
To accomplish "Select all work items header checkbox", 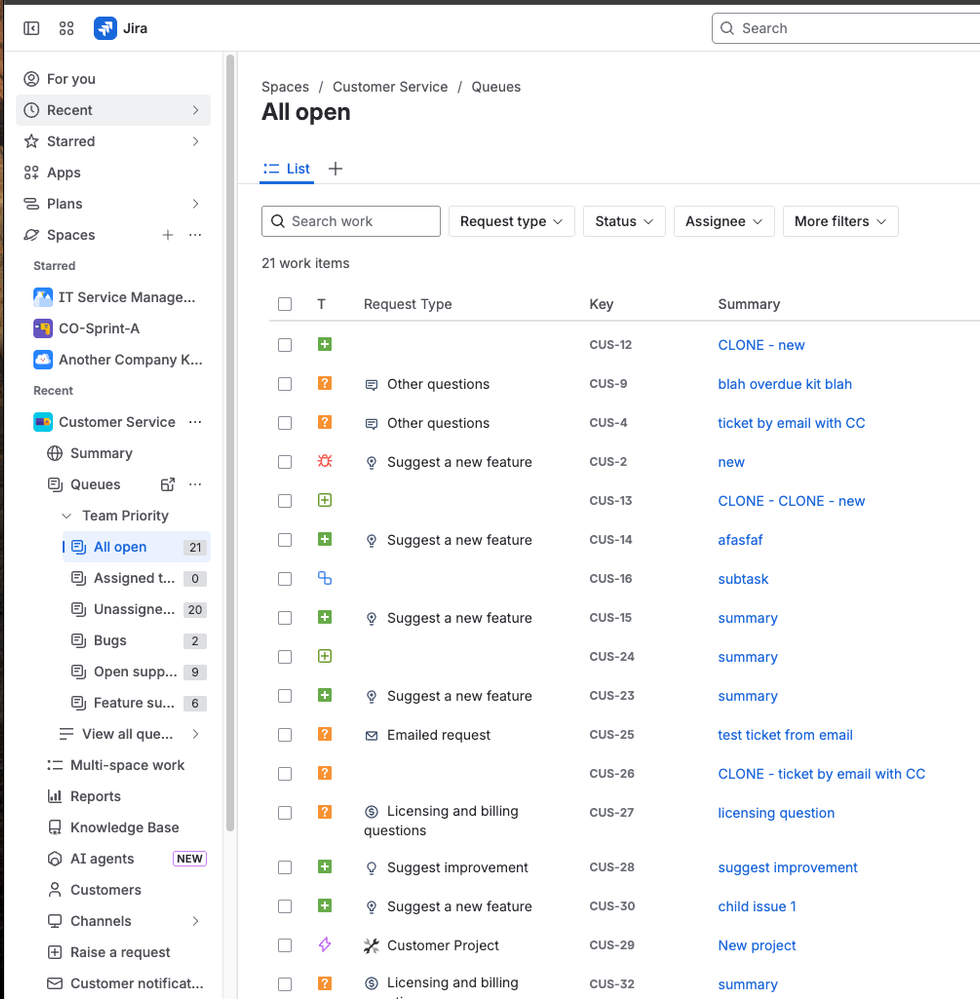I will click(x=285, y=304).
